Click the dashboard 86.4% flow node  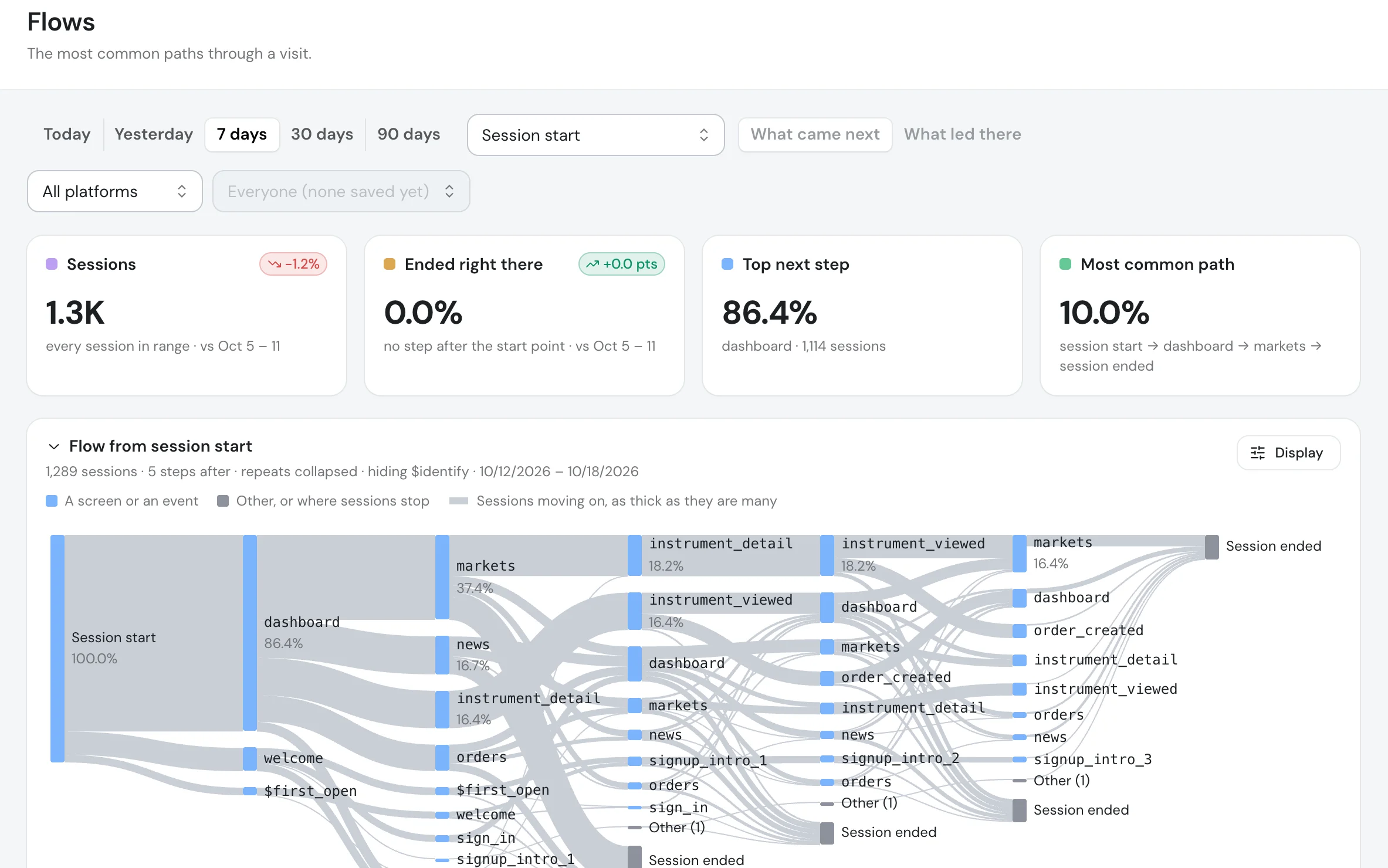coord(250,632)
